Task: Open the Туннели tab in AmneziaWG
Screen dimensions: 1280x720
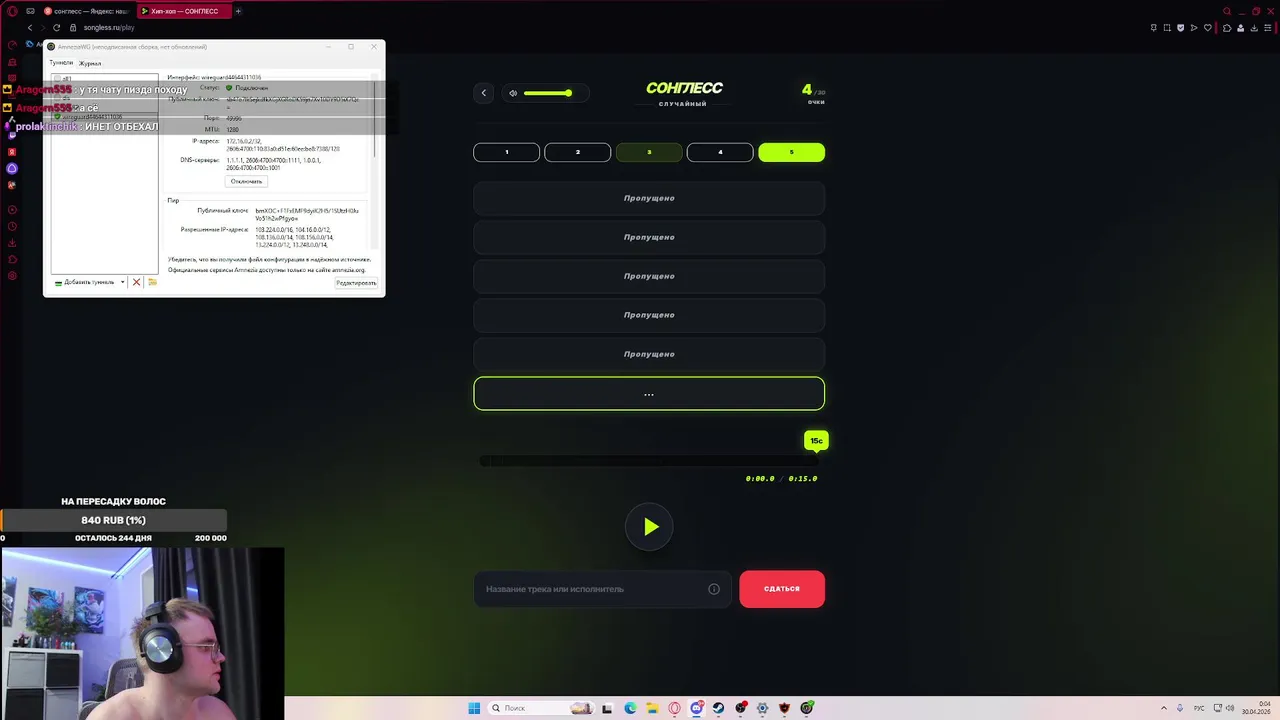Action: [61, 63]
